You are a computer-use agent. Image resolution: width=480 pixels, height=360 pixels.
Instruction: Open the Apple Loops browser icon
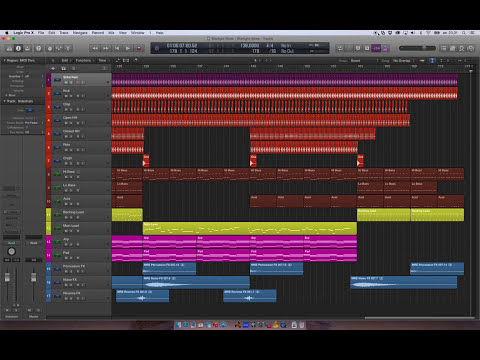pyautogui.click(x=462, y=48)
